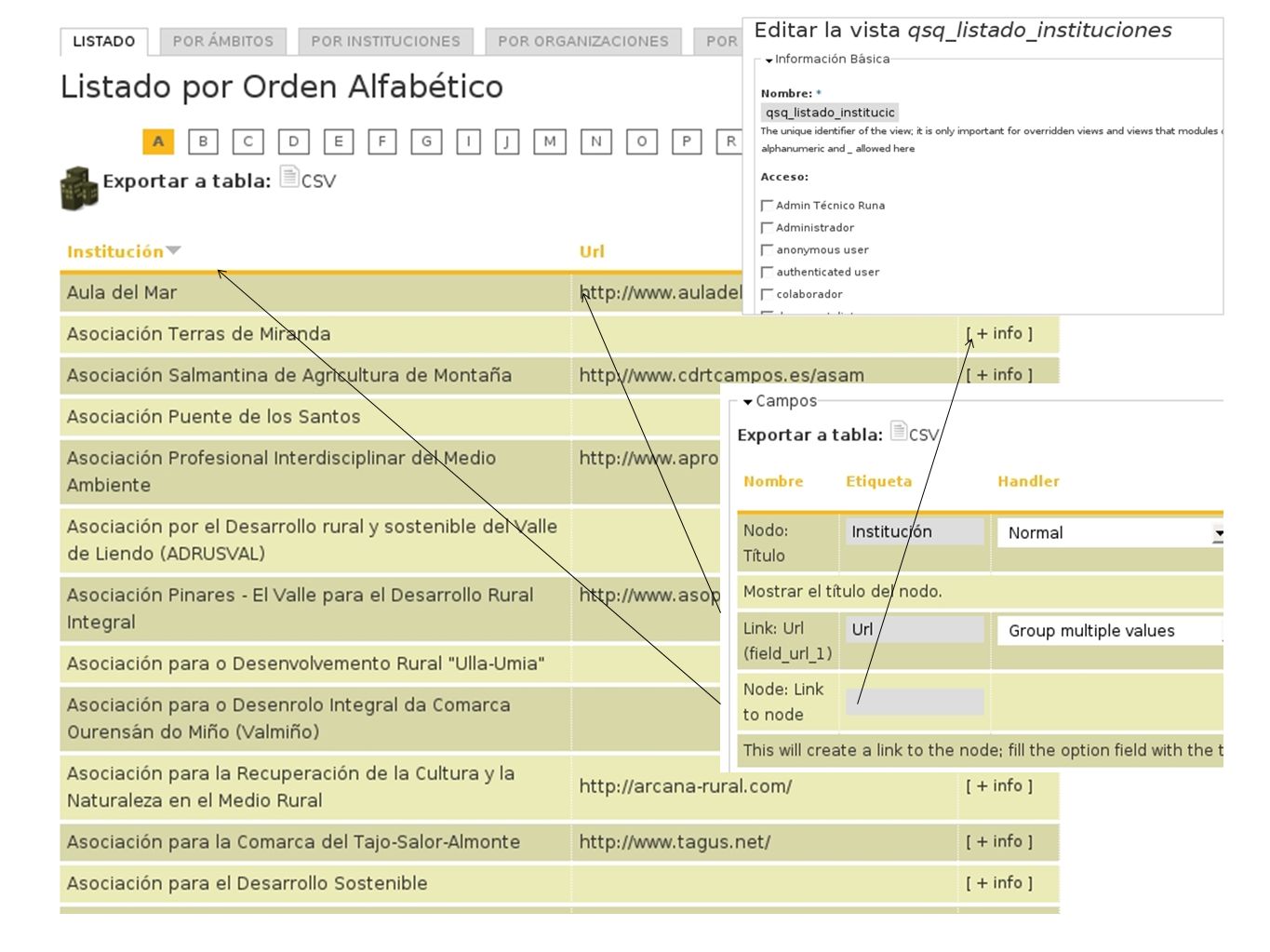
Task: Click Nombre column header in Campos
Action: (x=773, y=481)
